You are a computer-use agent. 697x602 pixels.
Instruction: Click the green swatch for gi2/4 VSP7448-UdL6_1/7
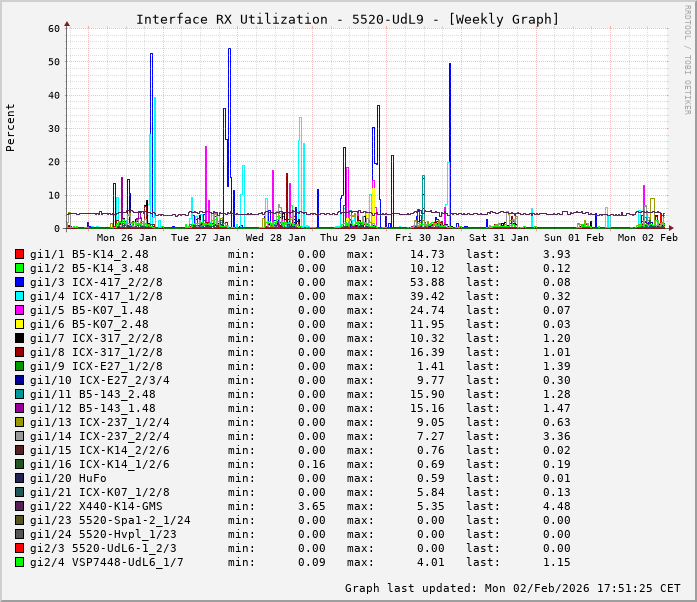19,562
